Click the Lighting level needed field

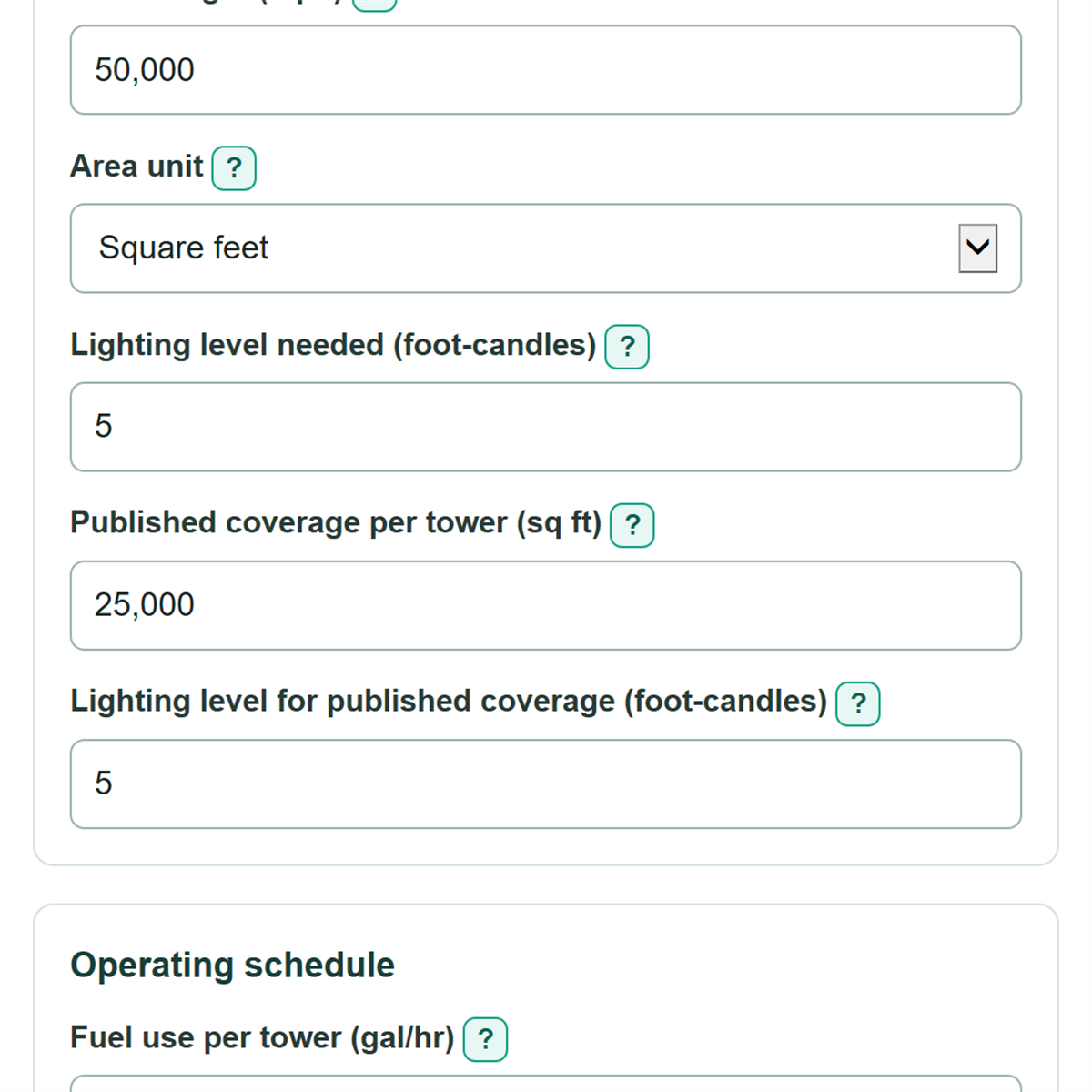(546, 427)
